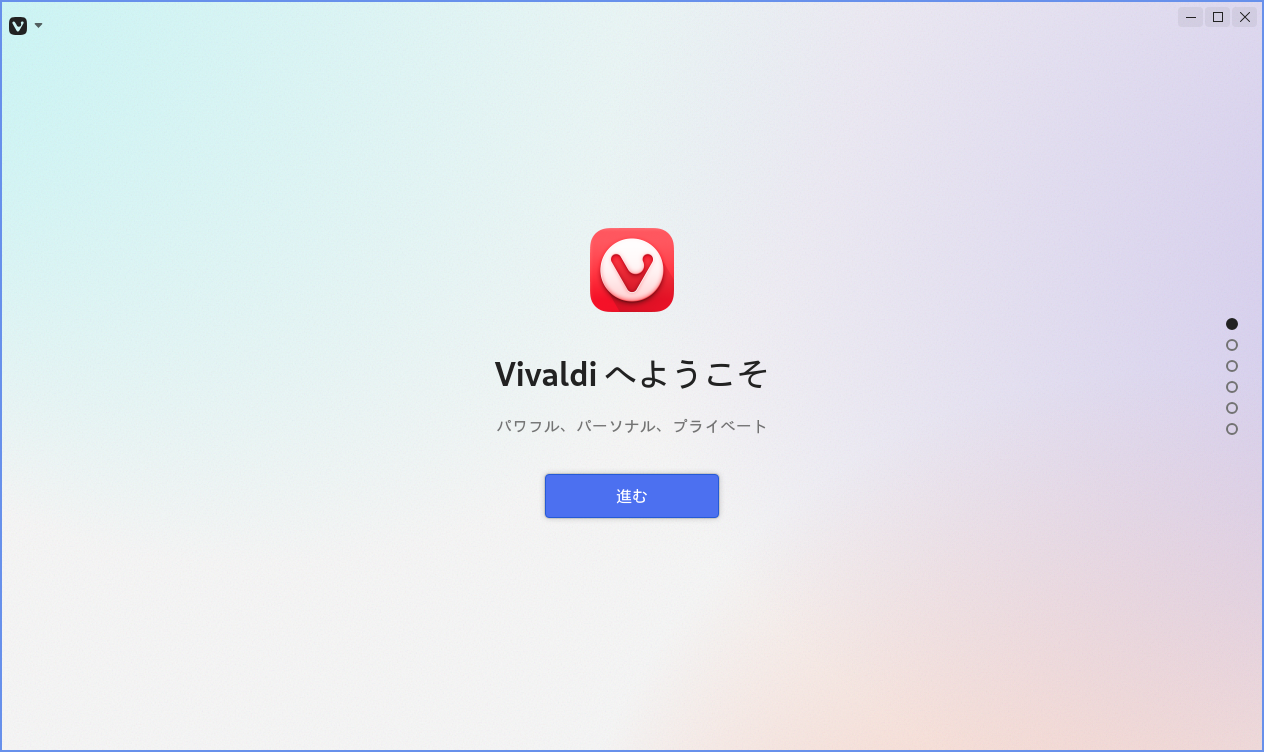Go to the fourth onboarding page dot
This screenshot has width=1264, height=752.
coord(1232,387)
